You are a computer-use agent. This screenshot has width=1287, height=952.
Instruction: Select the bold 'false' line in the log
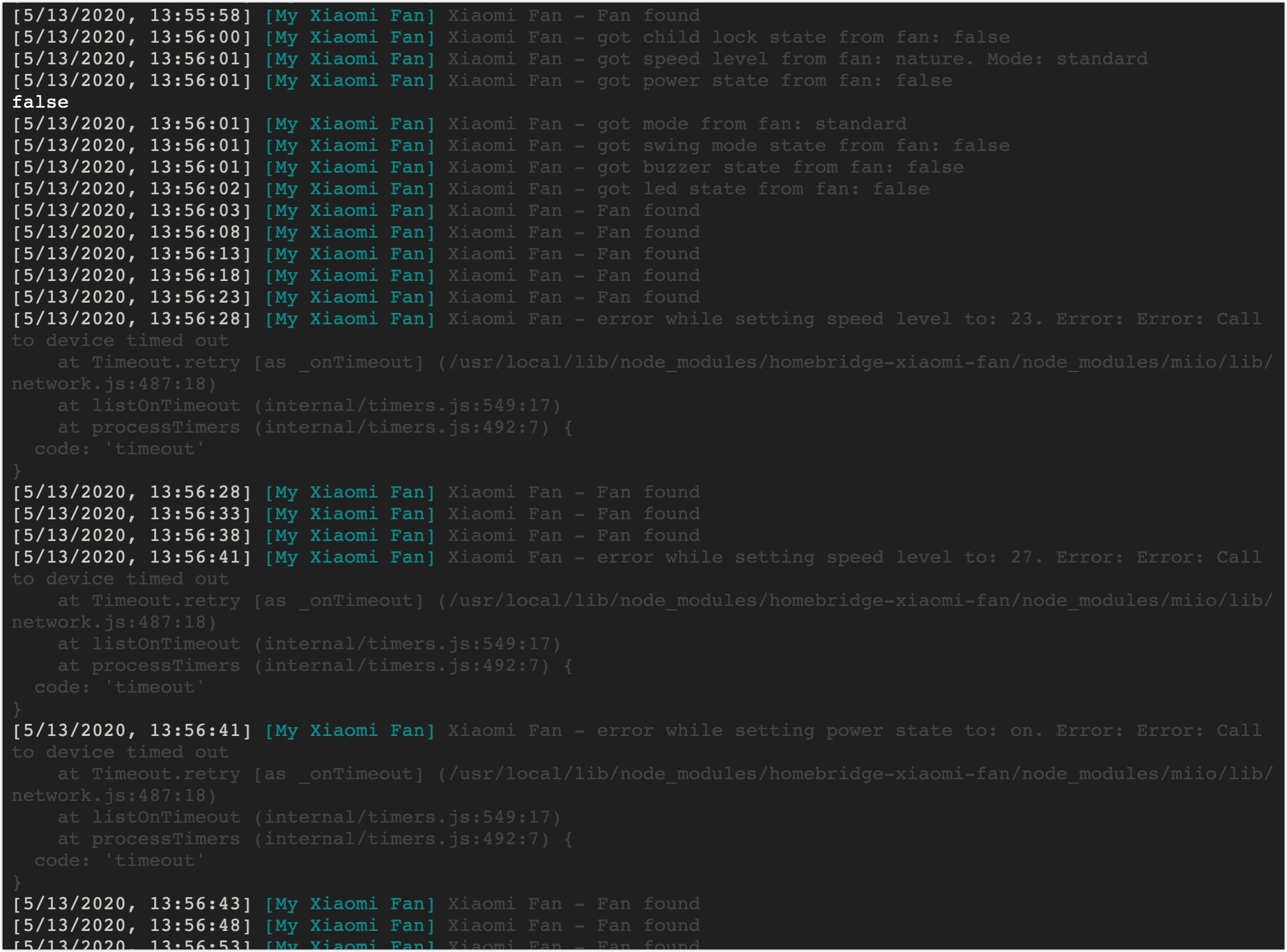(40, 102)
